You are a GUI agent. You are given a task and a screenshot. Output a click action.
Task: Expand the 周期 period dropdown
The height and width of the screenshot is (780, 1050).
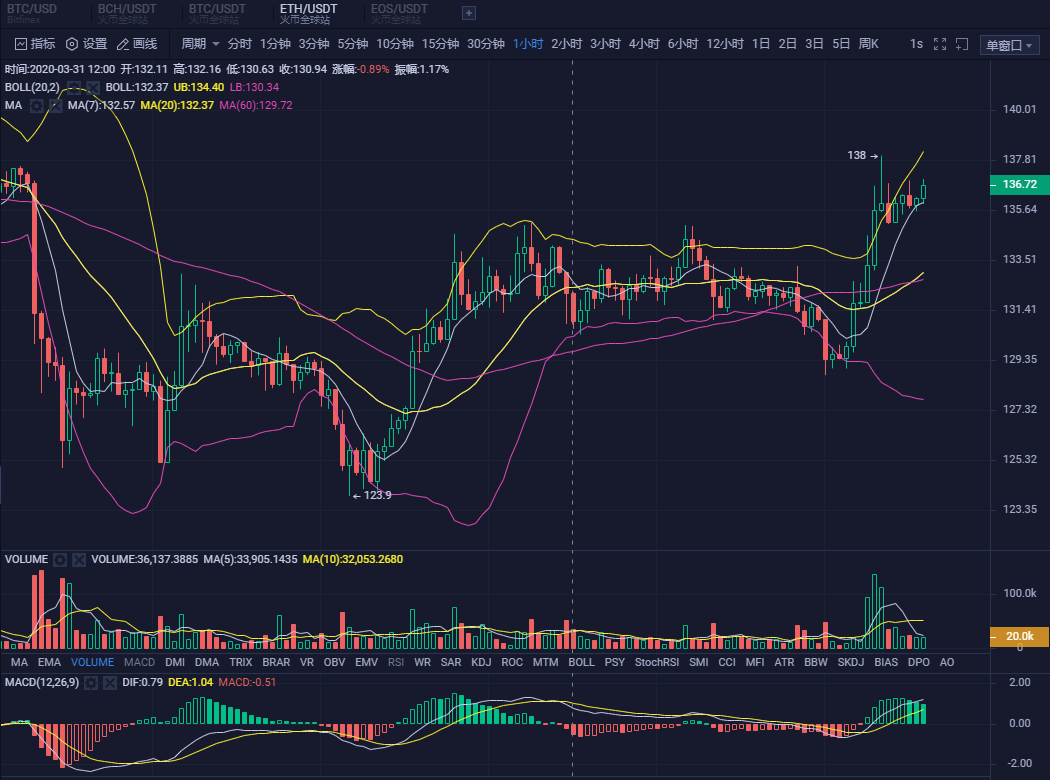click(200, 44)
